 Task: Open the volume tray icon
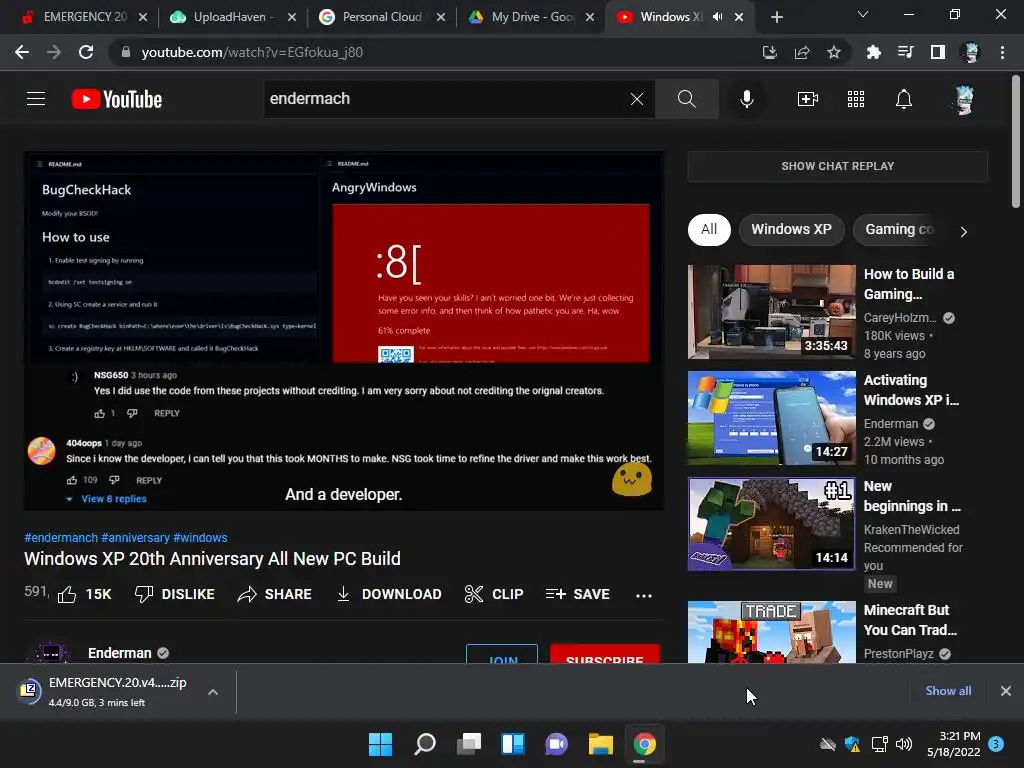click(904, 744)
